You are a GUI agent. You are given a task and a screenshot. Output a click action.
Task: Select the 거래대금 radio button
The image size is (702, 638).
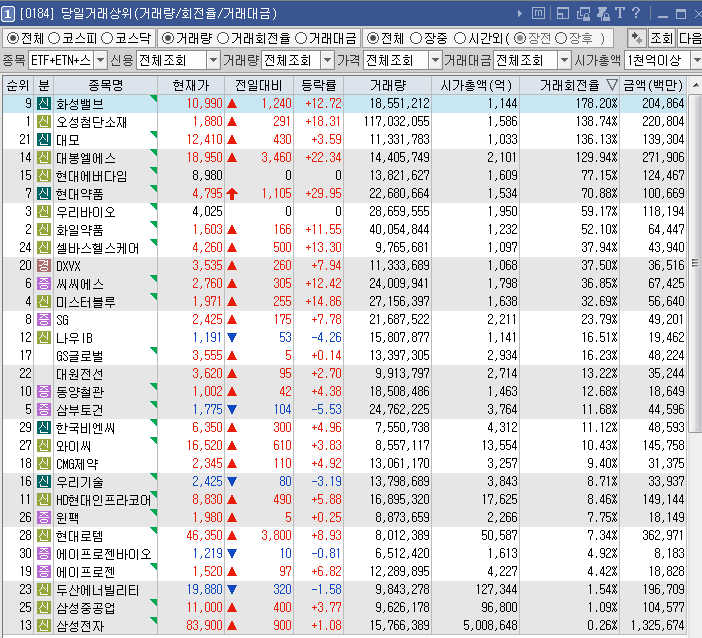pyautogui.click(x=301, y=38)
